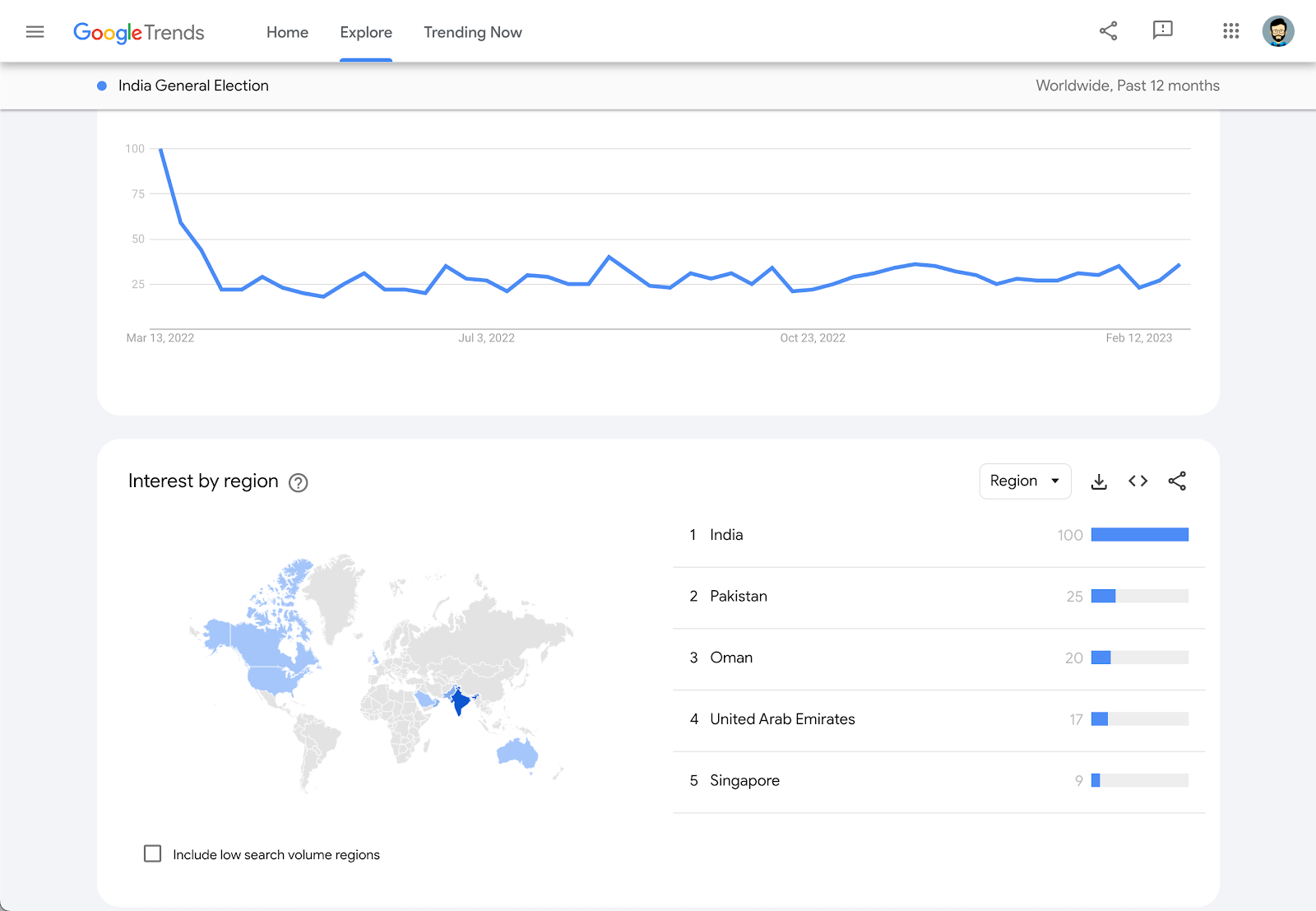Click India on the world map
Image resolution: width=1316 pixels, height=911 pixels.
coord(461,702)
